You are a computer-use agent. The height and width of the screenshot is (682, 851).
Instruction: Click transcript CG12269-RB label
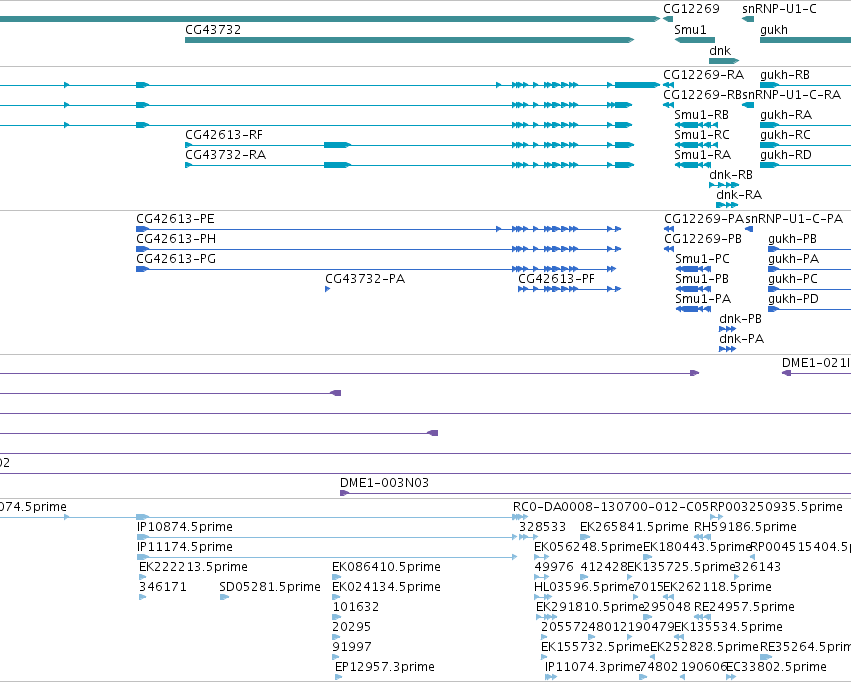pyautogui.click(x=702, y=95)
